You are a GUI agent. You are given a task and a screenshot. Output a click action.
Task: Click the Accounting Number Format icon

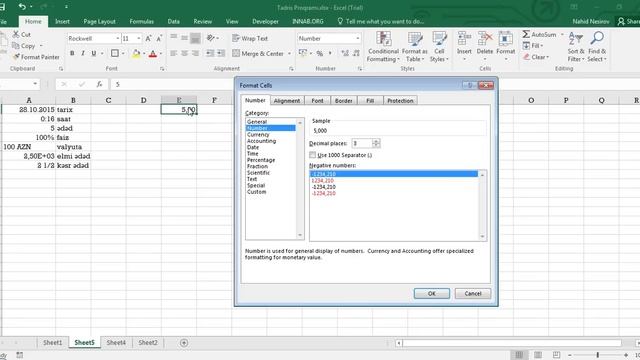(x=303, y=53)
